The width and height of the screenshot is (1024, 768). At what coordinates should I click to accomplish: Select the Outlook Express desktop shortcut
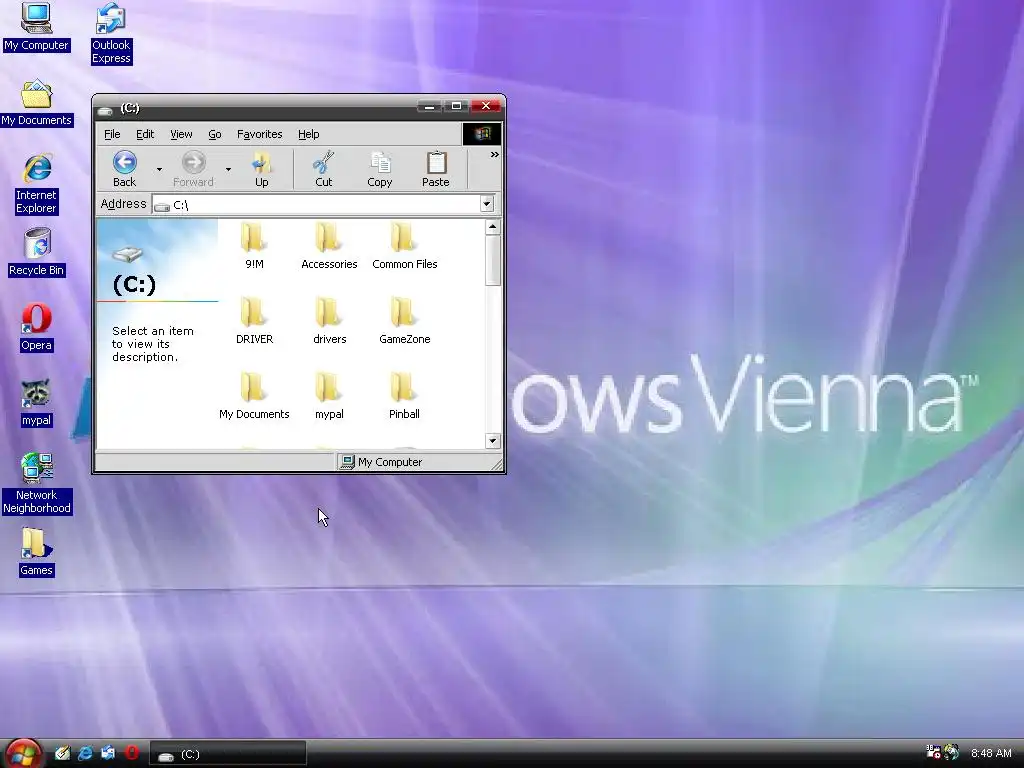(111, 33)
